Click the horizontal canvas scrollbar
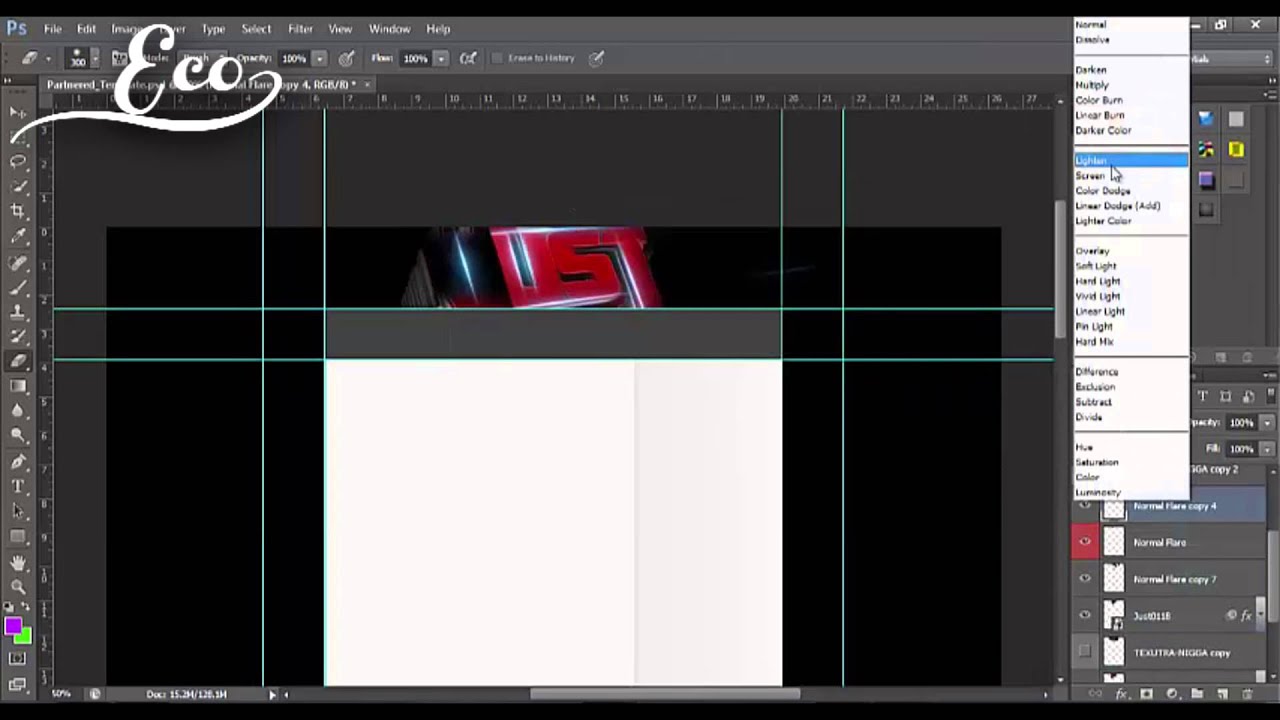Screen dimensions: 1280x720 click(664, 694)
